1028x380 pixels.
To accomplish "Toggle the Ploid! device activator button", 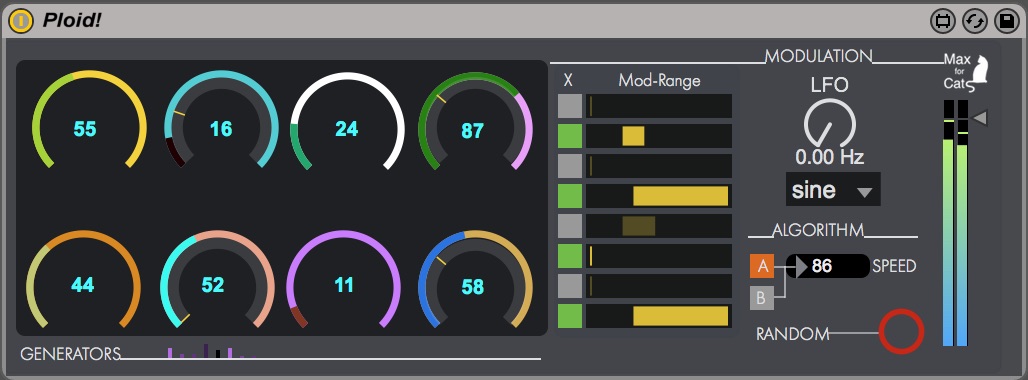I will click(x=21, y=21).
